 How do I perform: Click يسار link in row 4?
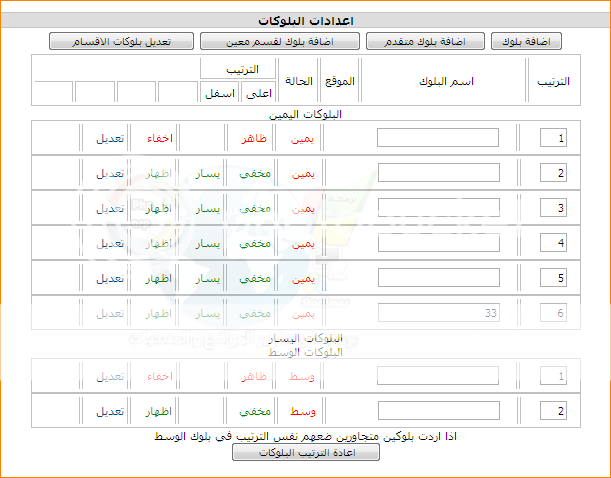208,245
